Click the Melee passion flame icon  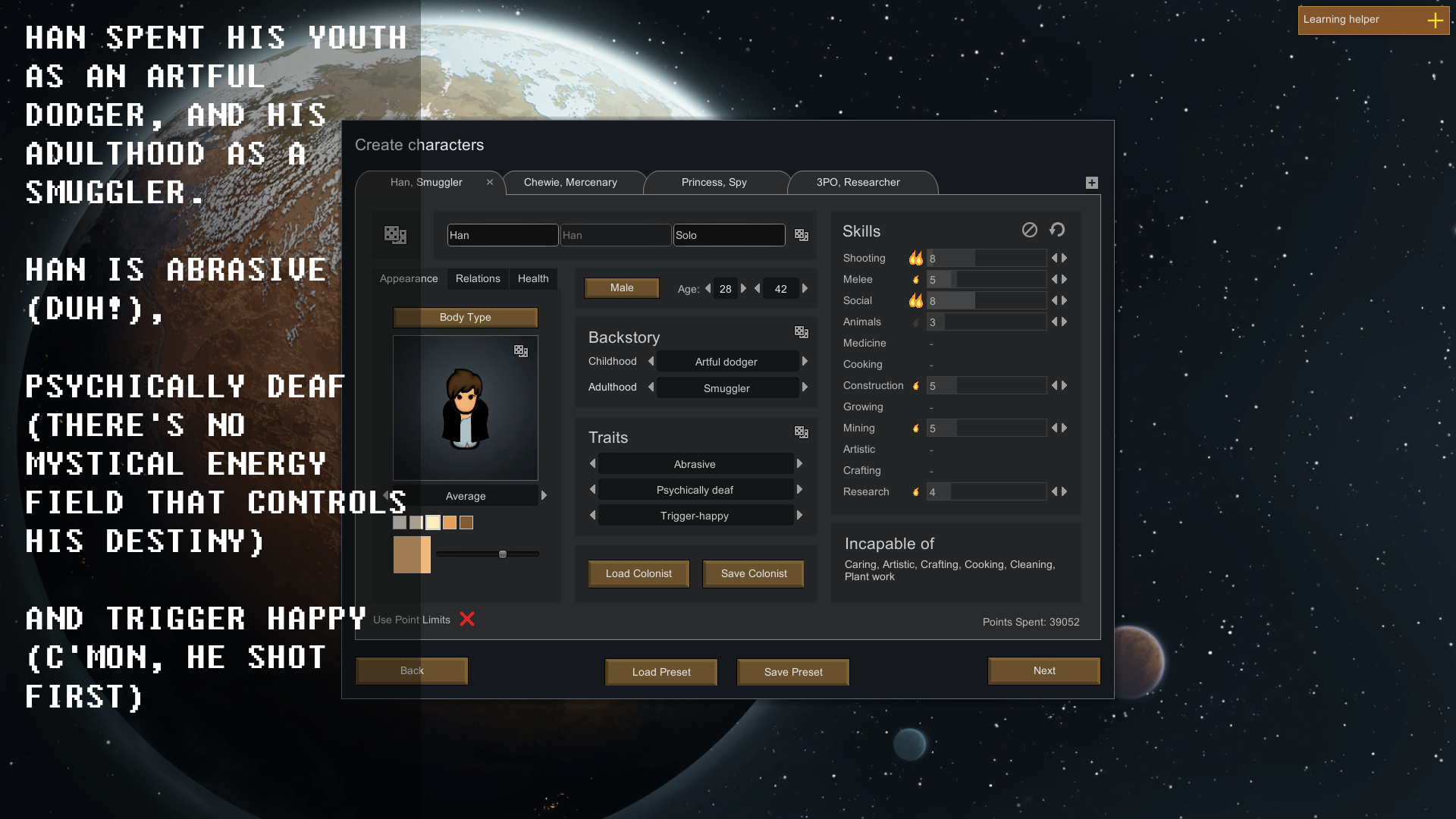[x=916, y=280]
